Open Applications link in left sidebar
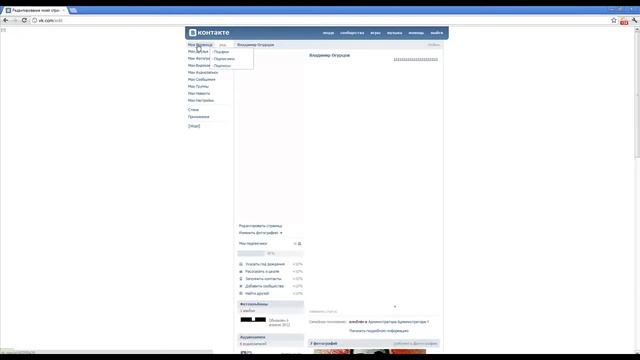 (x=199, y=117)
